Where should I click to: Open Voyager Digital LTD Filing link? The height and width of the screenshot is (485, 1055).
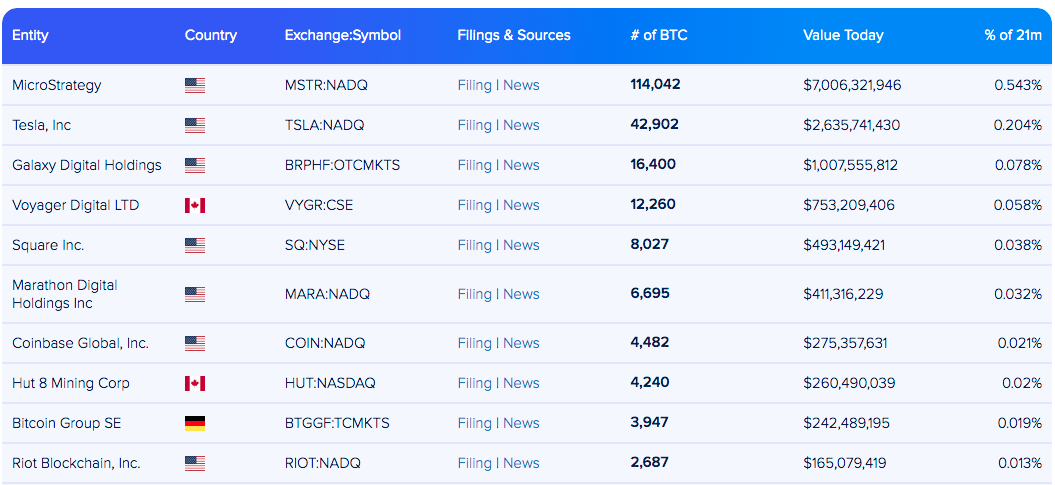pos(474,205)
